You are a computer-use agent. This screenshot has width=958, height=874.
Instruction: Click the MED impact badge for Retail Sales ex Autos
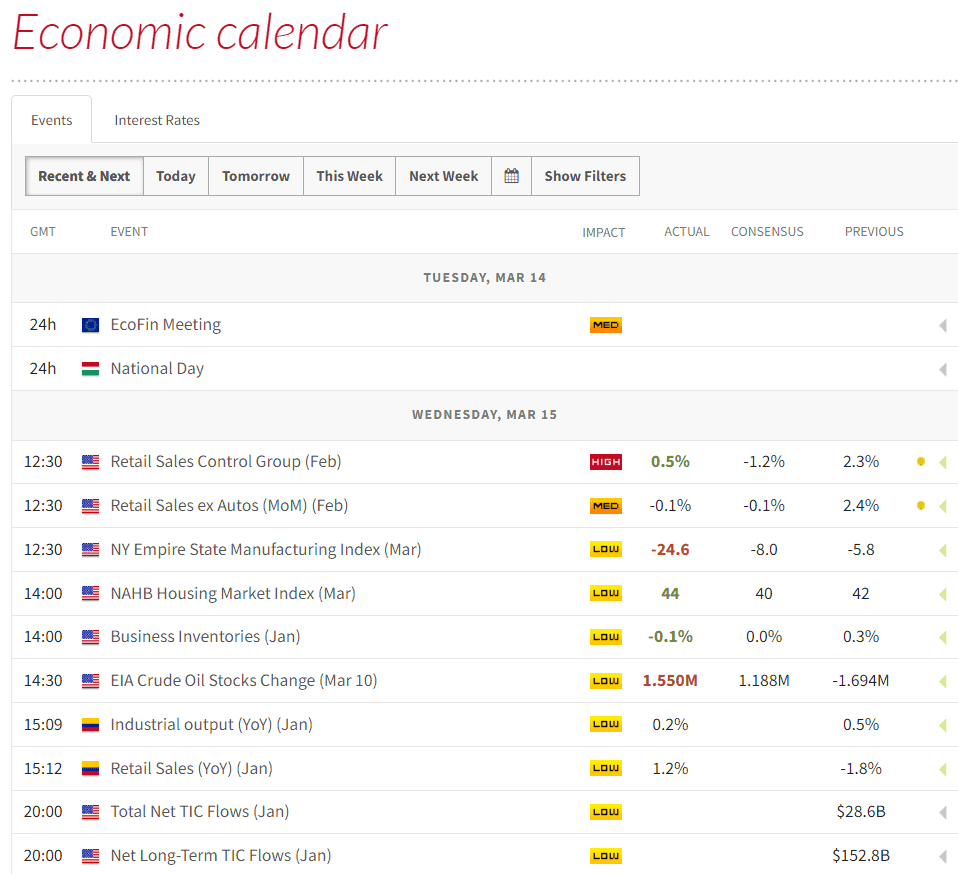click(606, 506)
